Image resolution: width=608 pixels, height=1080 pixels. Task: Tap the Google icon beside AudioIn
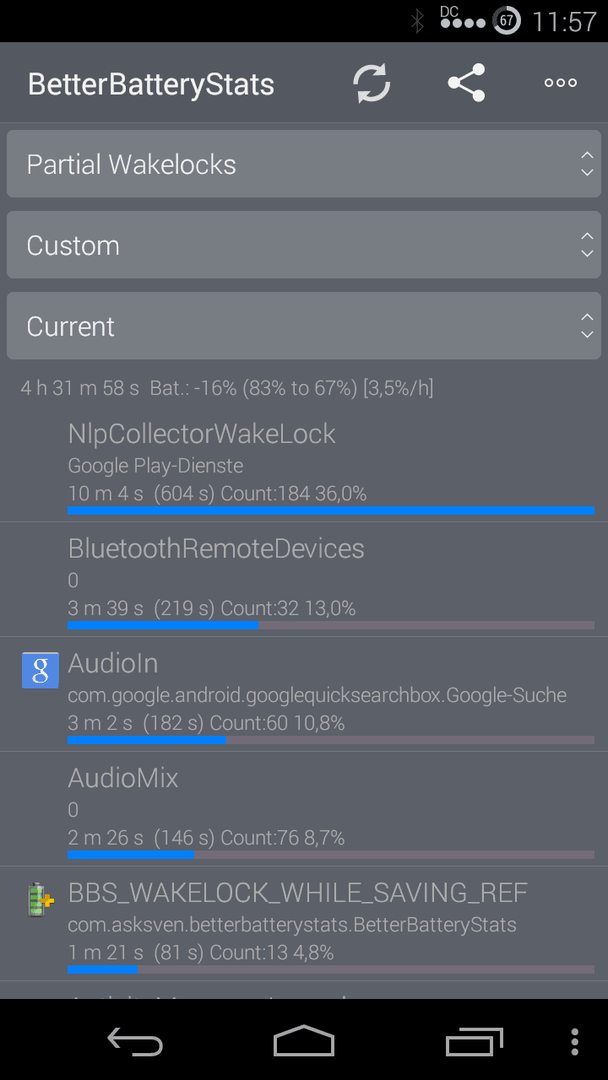pyautogui.click(x=40, y=670)
